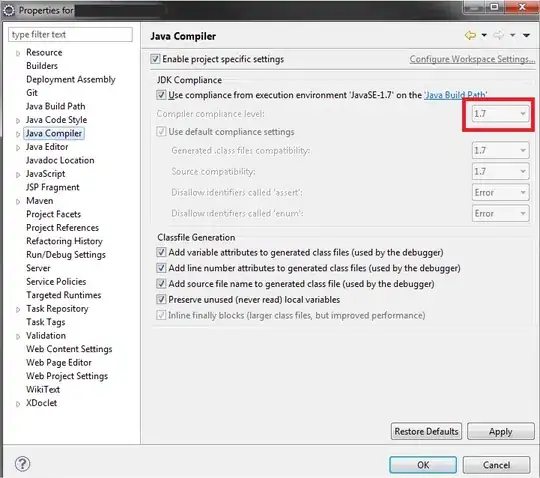This screenshot has height=478, width=540.
Task: Open the back history dropdown arrow
Action: 484,35
